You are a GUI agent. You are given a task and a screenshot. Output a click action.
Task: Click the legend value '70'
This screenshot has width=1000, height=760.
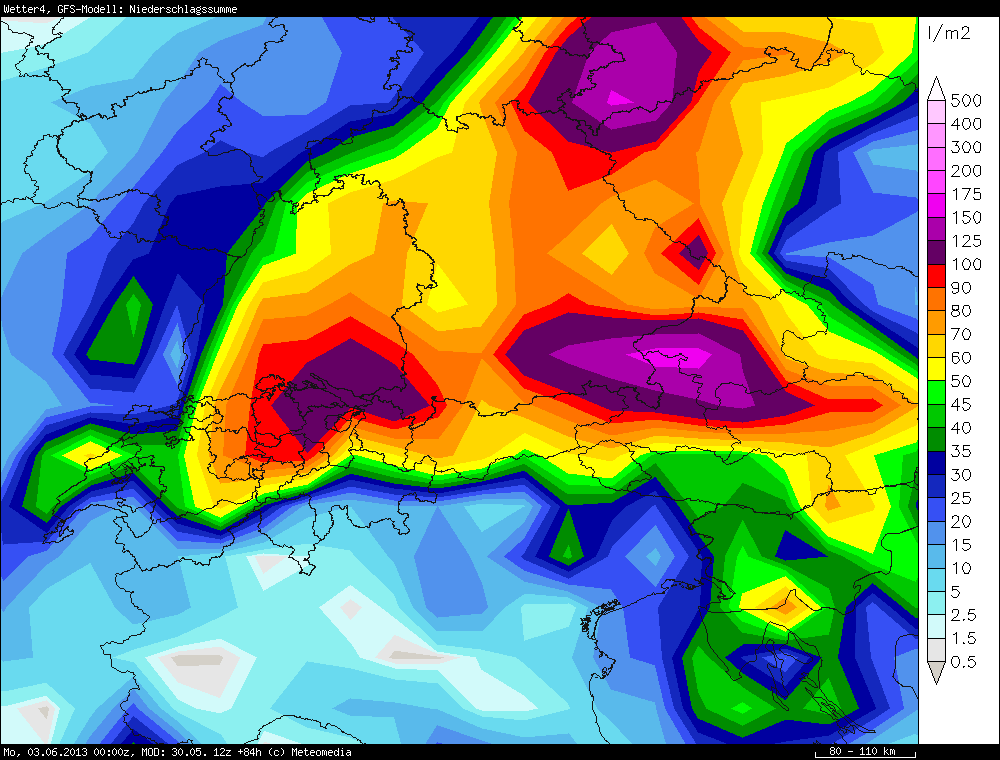point(961,335)
